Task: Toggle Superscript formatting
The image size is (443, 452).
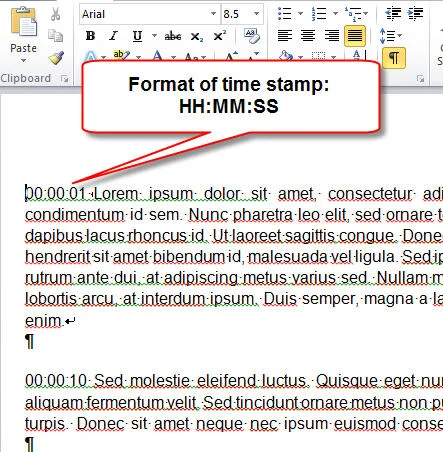Action: click(220, 36)
